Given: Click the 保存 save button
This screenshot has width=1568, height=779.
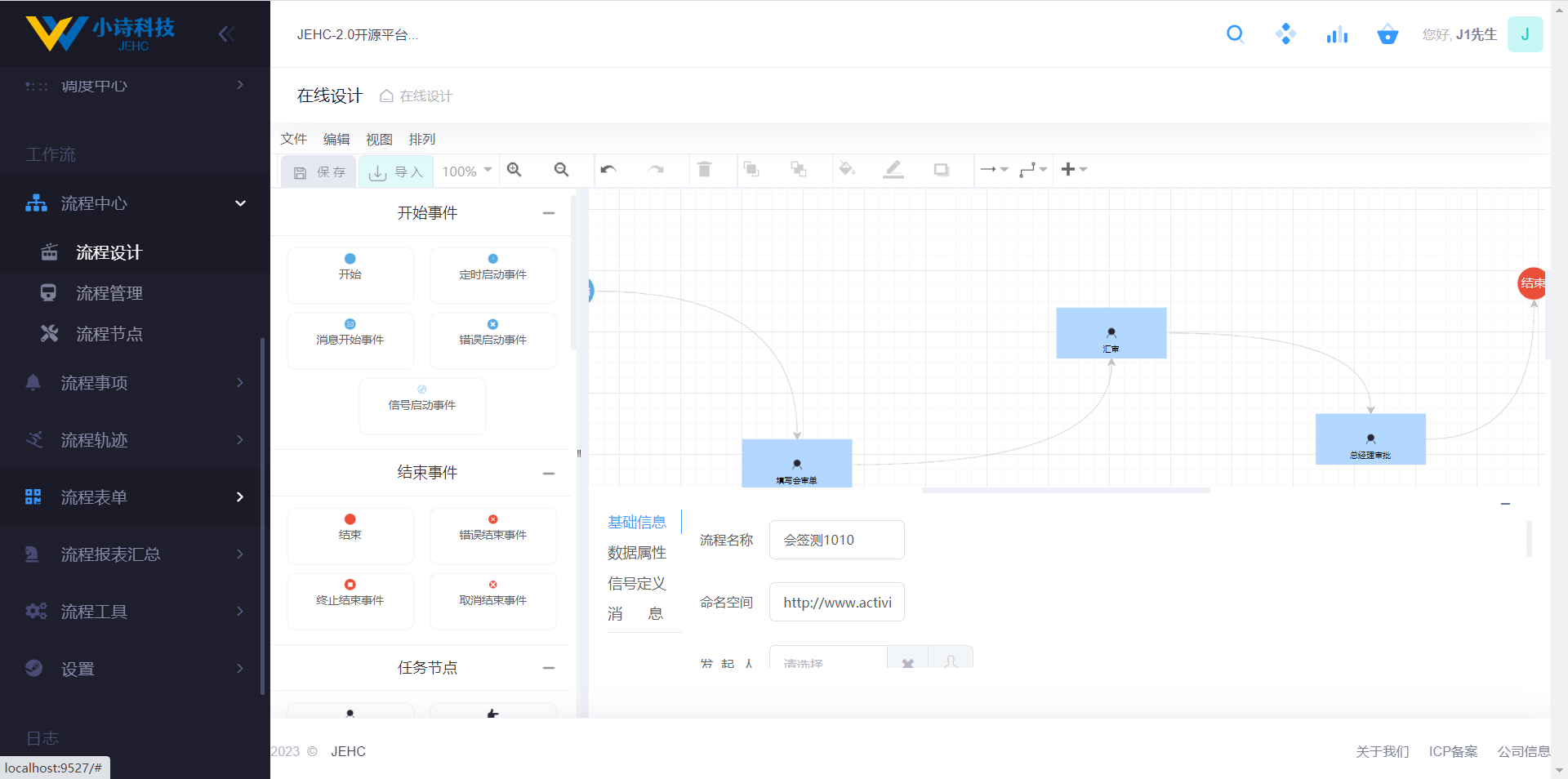Looking at the screenshot, I should [319, 172].
